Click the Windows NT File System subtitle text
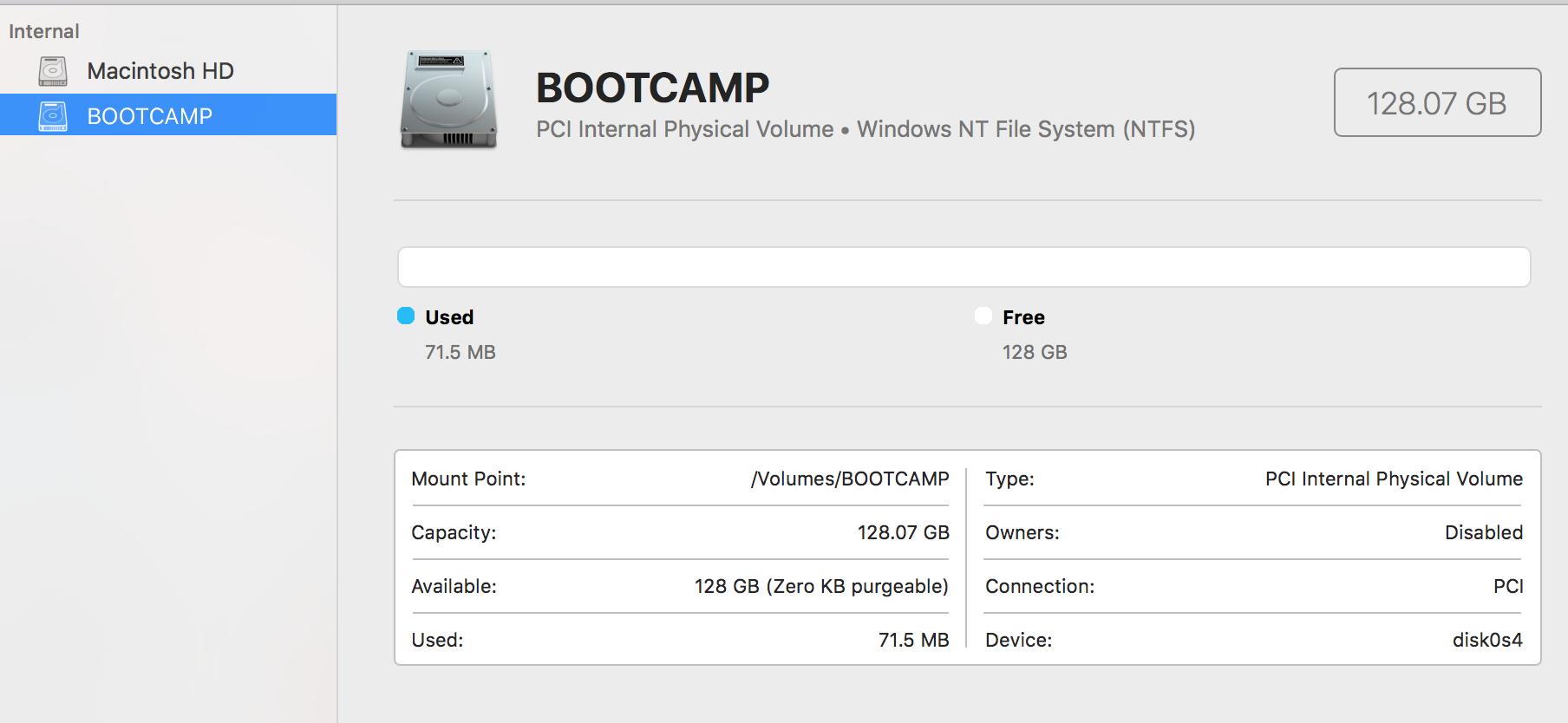 (1026, 129)
